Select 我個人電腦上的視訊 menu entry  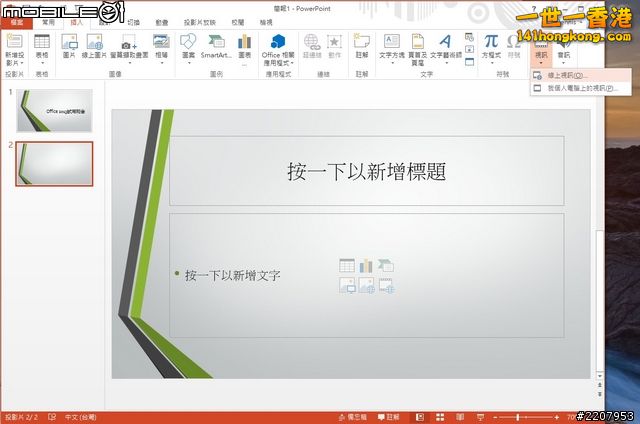click(x=580, y=88)
